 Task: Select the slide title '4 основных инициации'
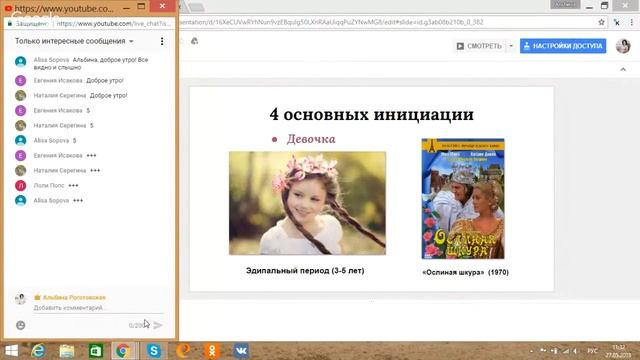[x=371, y=114]
